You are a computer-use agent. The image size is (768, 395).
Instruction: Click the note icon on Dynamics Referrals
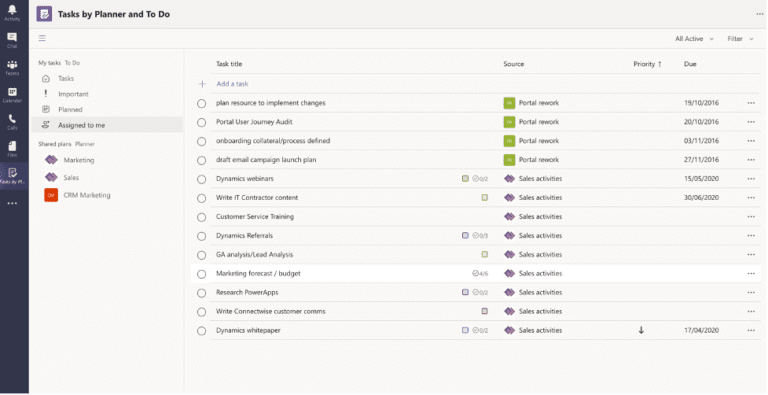pos(465,236)
